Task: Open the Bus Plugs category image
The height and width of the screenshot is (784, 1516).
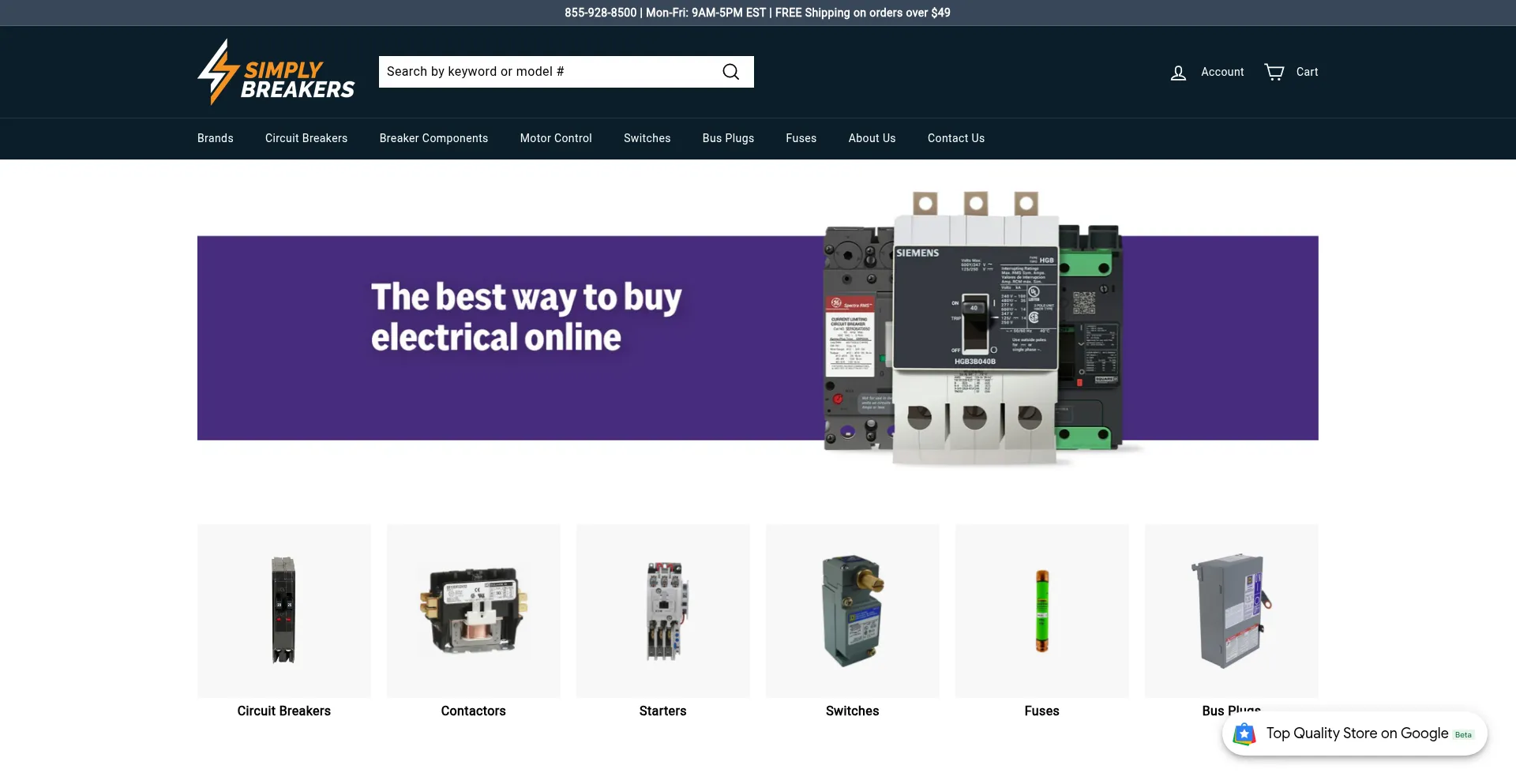Action: click(x=1232, y=611)
